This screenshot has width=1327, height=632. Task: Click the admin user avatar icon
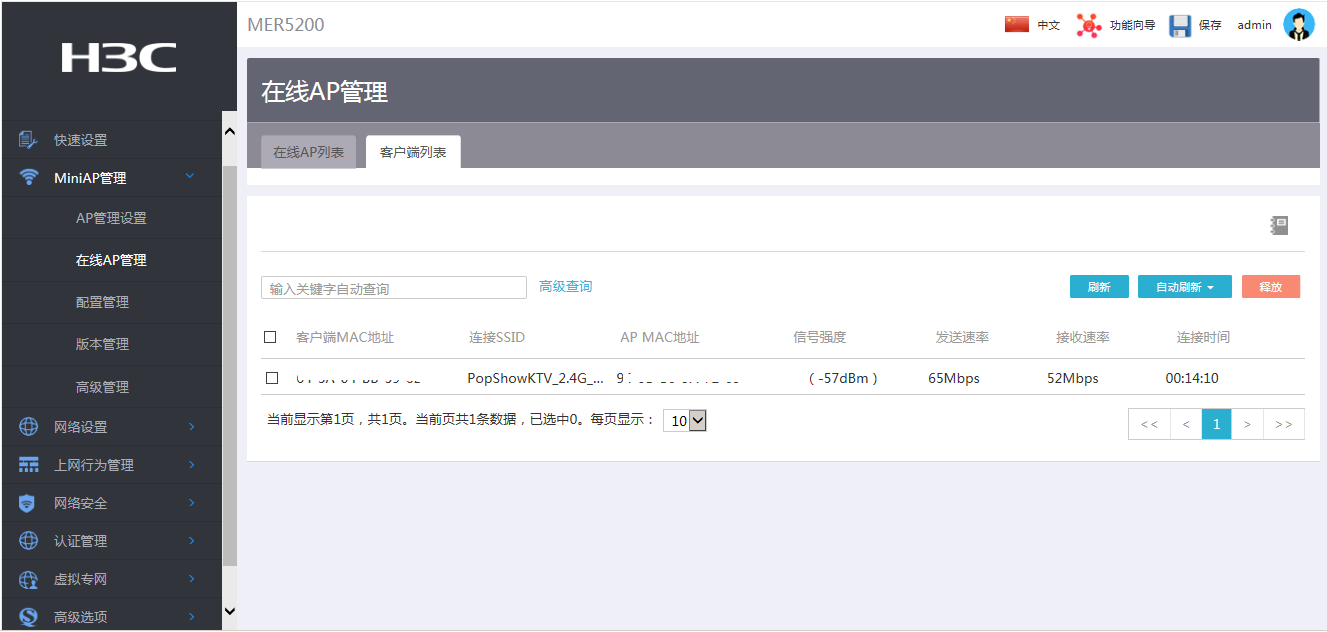point(1298,25)
